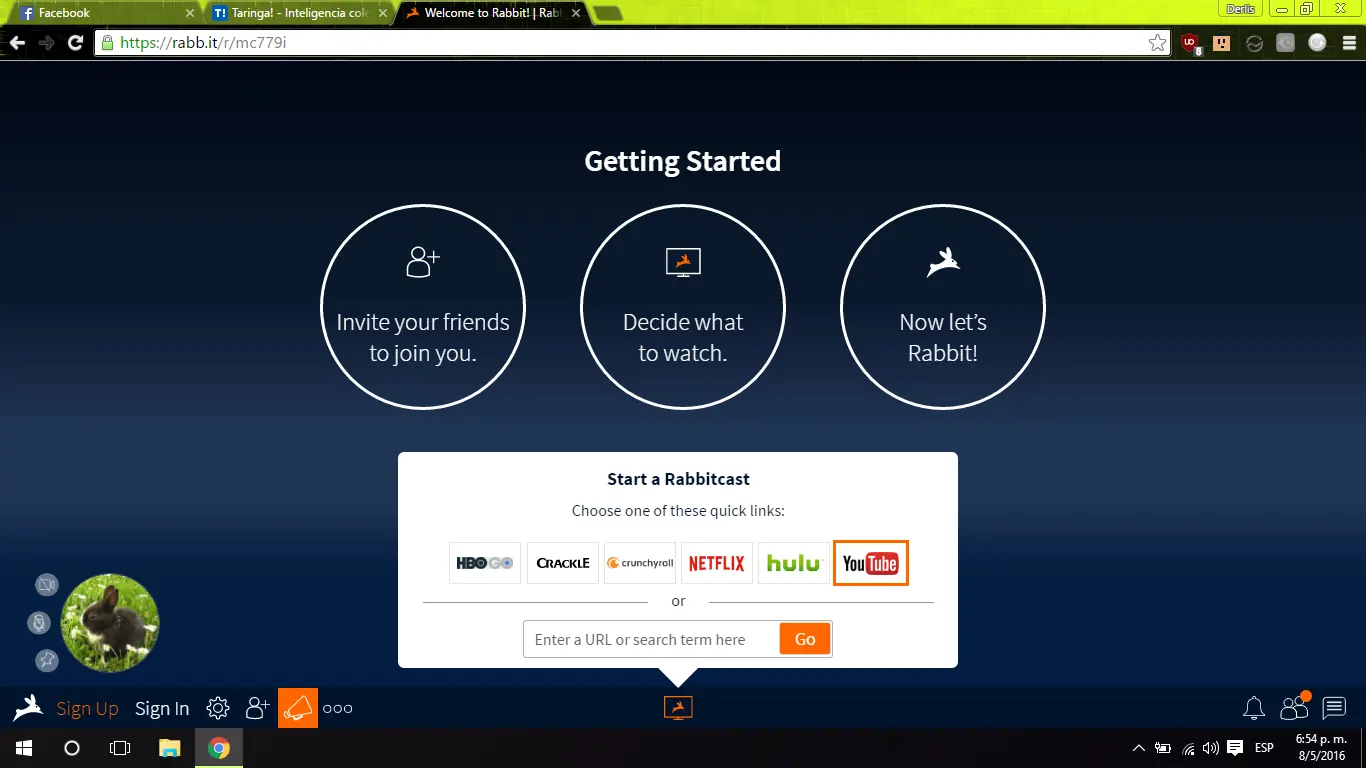The height and width of the screenshot is (768, 1366).
Task: Open the Wi-Fi network icon in the tray
Action: tap(1188, 748)
